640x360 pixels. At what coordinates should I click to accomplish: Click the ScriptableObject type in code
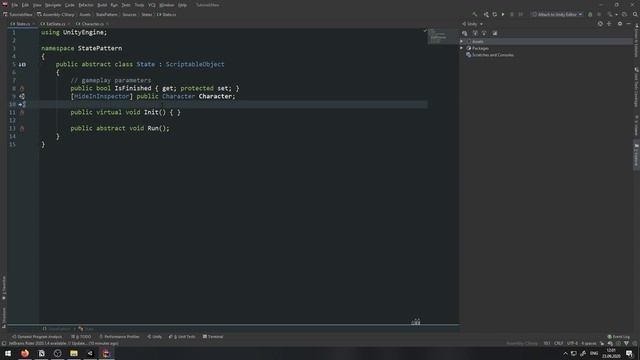[195, 64]
